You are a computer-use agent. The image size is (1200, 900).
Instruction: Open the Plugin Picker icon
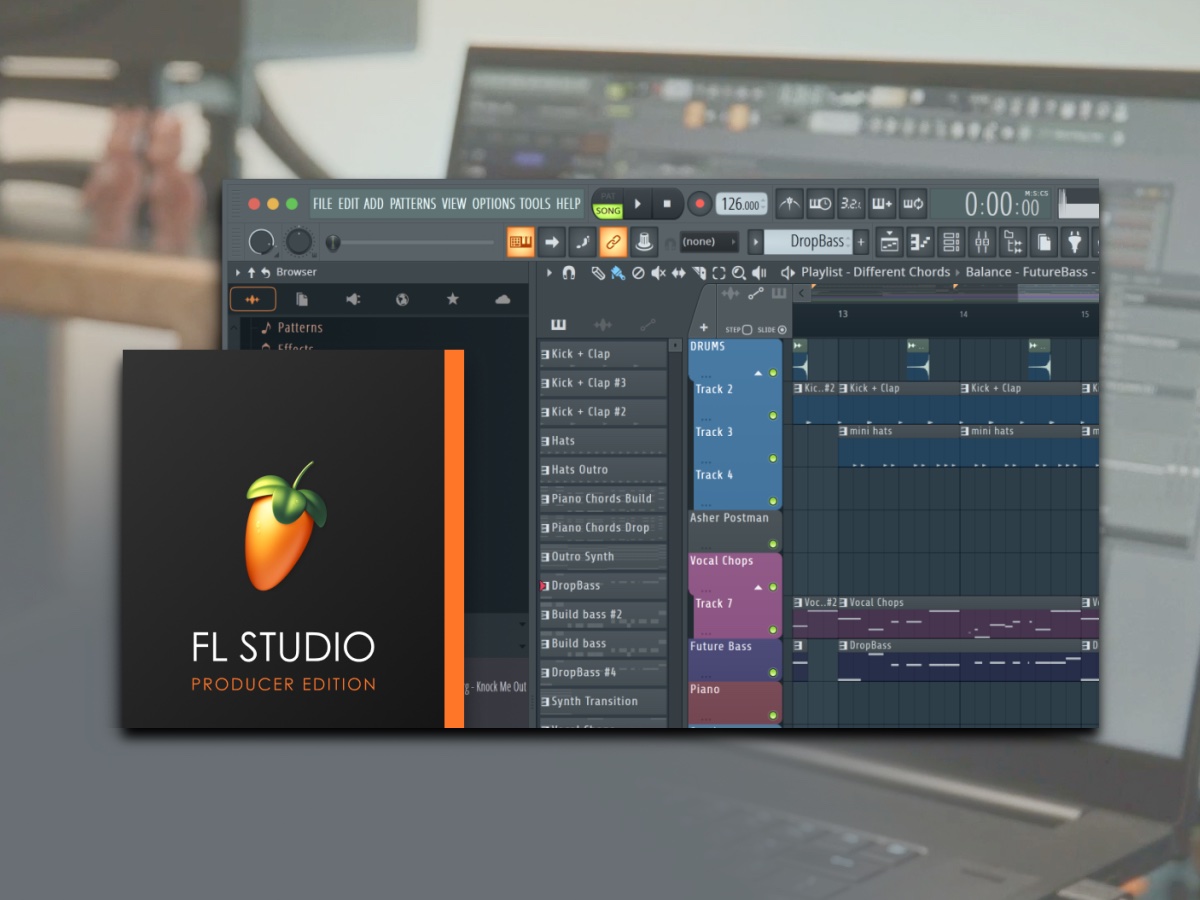coord(1074,242)
